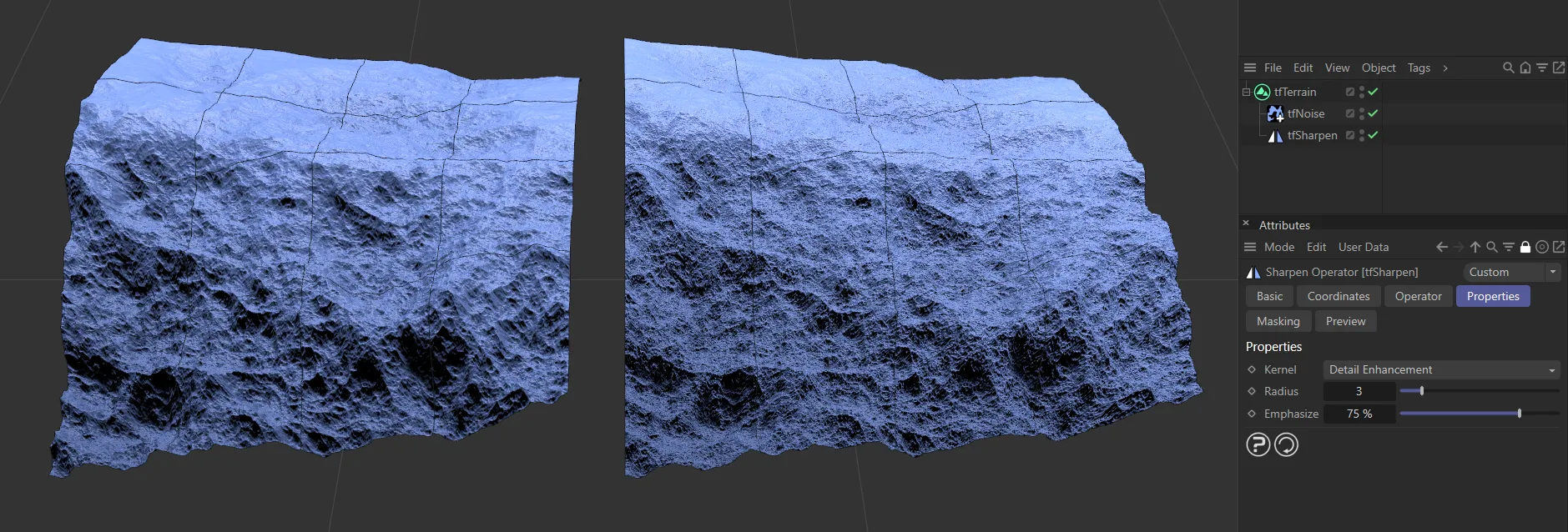The height and width of the screenshot is (532, 1568).
Task: Open Attributes panel in new window icon
Action: click(x=1558, y=247)
